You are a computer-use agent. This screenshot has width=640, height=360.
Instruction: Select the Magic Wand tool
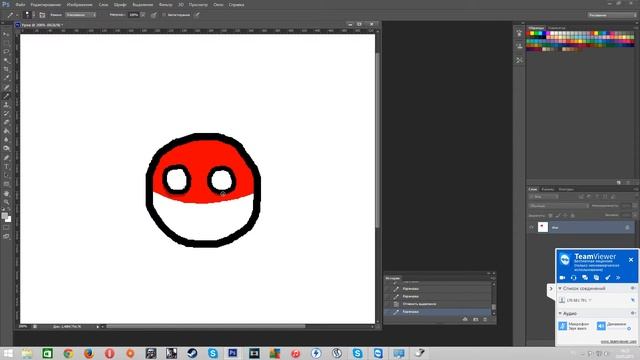(x=6, y=60)
